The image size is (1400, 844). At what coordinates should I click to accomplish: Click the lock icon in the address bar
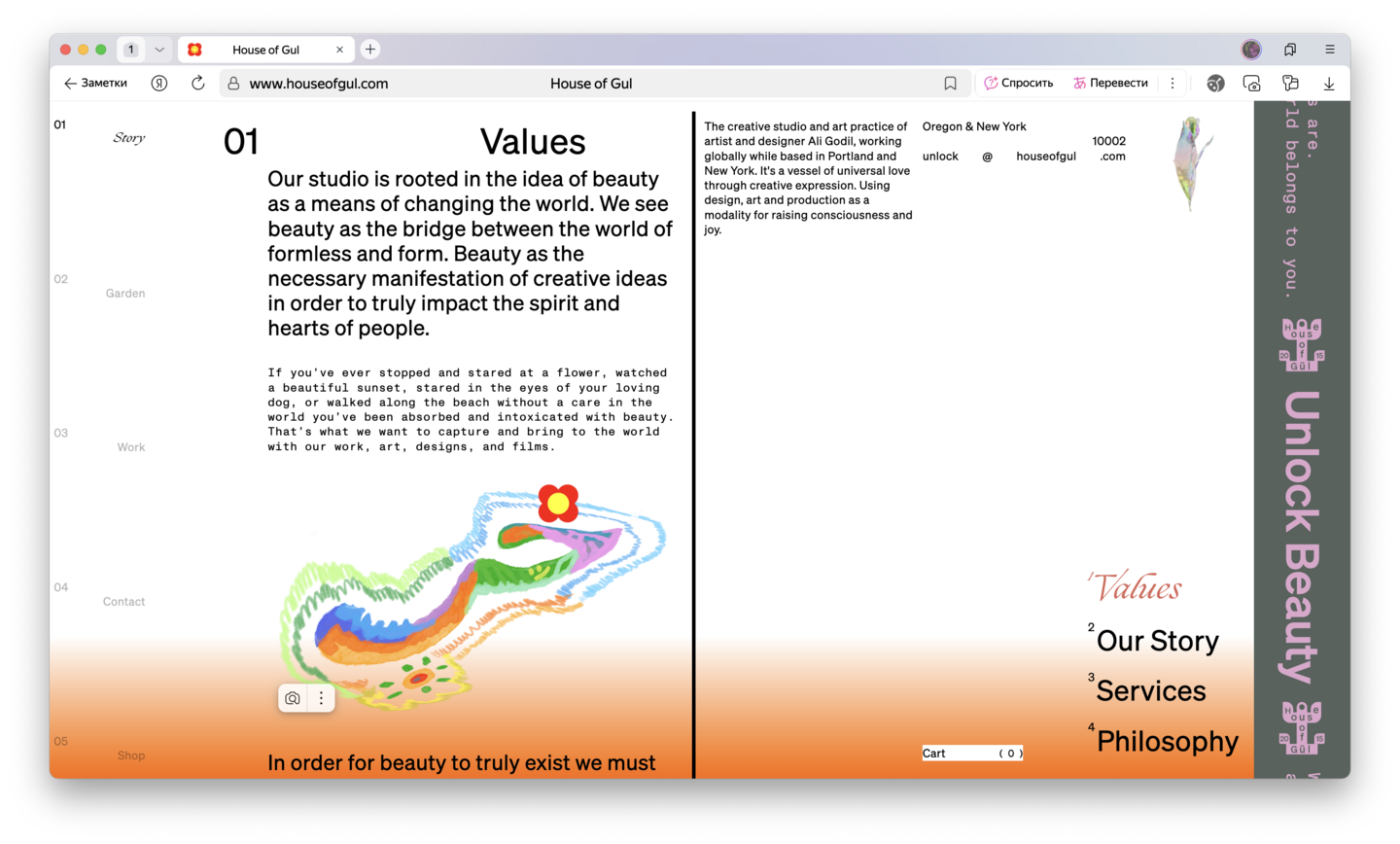[x=233, y=84]
